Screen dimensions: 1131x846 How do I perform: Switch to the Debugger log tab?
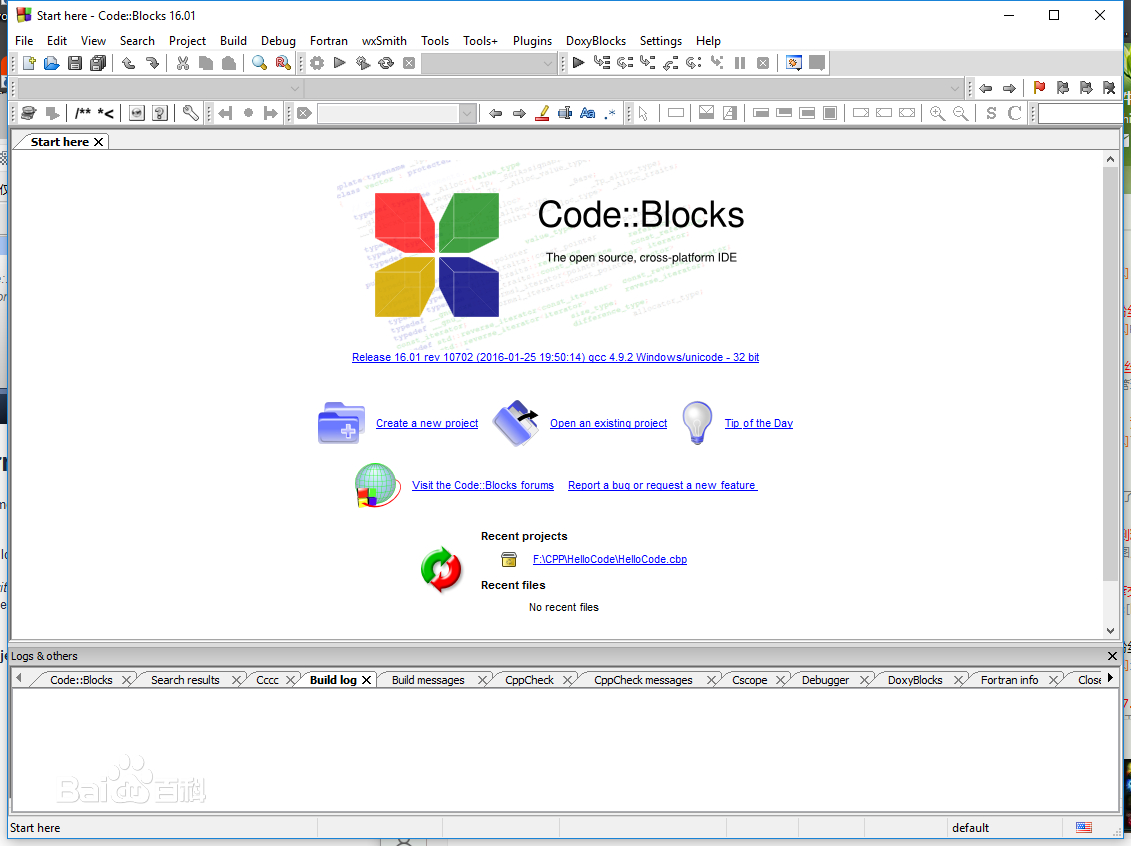825,680
